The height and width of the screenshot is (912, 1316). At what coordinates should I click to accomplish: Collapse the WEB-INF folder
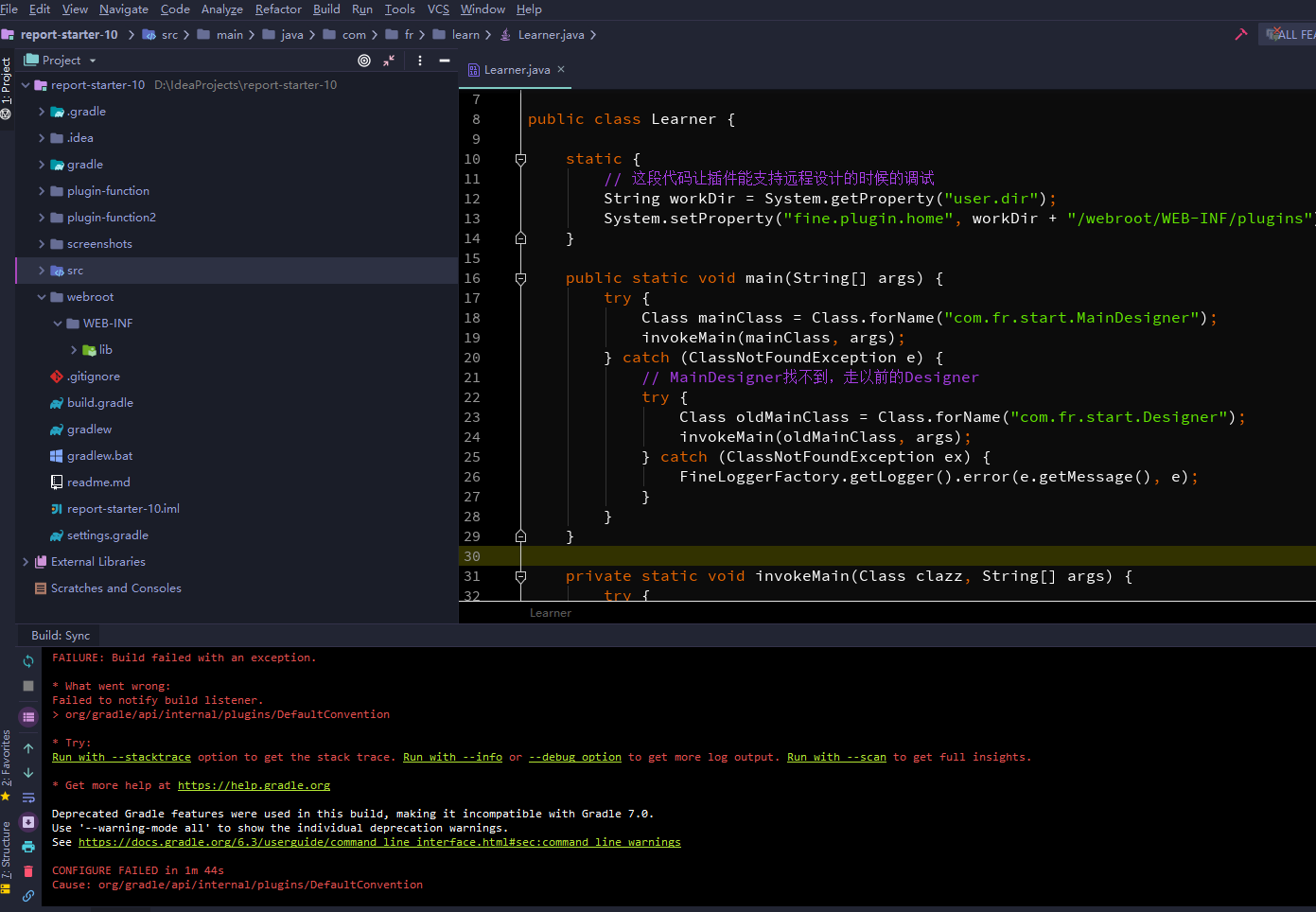(x=58, y=324)
